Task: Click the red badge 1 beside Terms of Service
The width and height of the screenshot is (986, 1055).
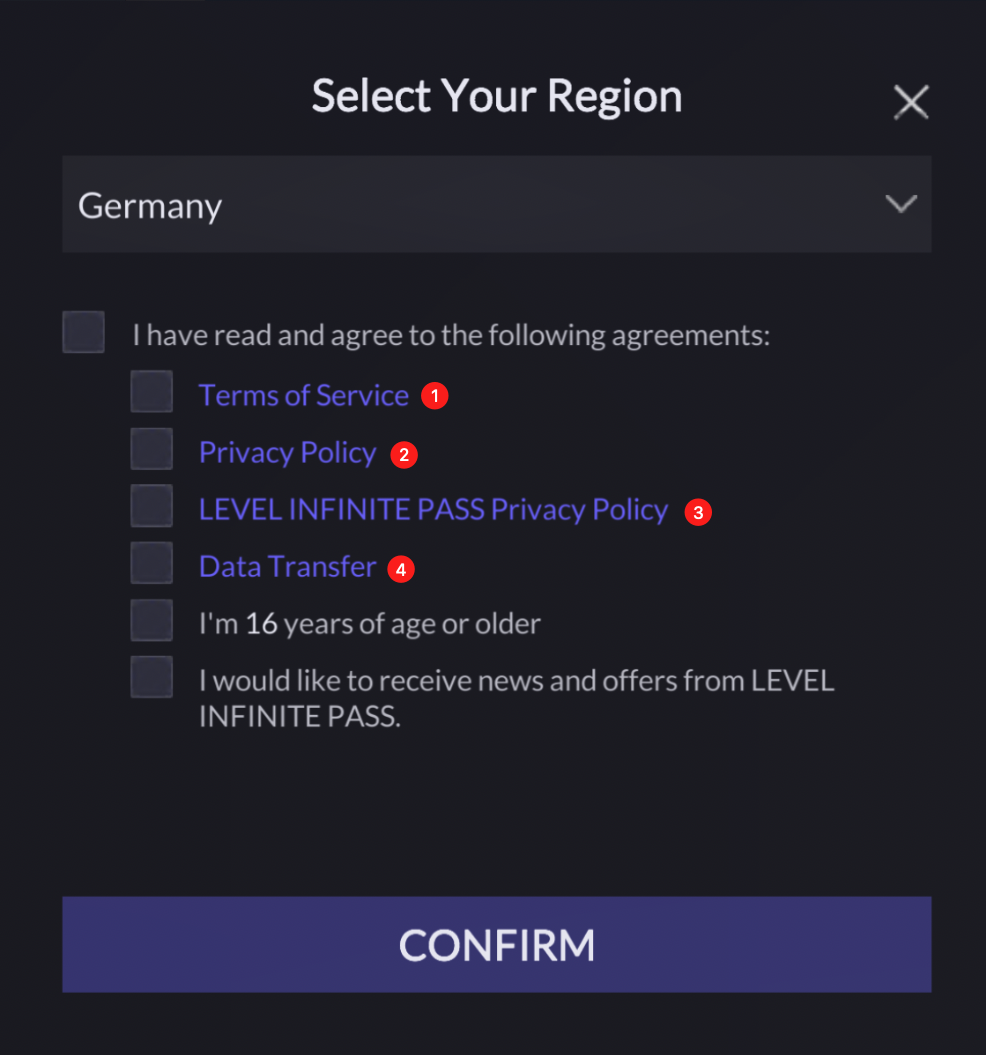Action: click(435, 396)
